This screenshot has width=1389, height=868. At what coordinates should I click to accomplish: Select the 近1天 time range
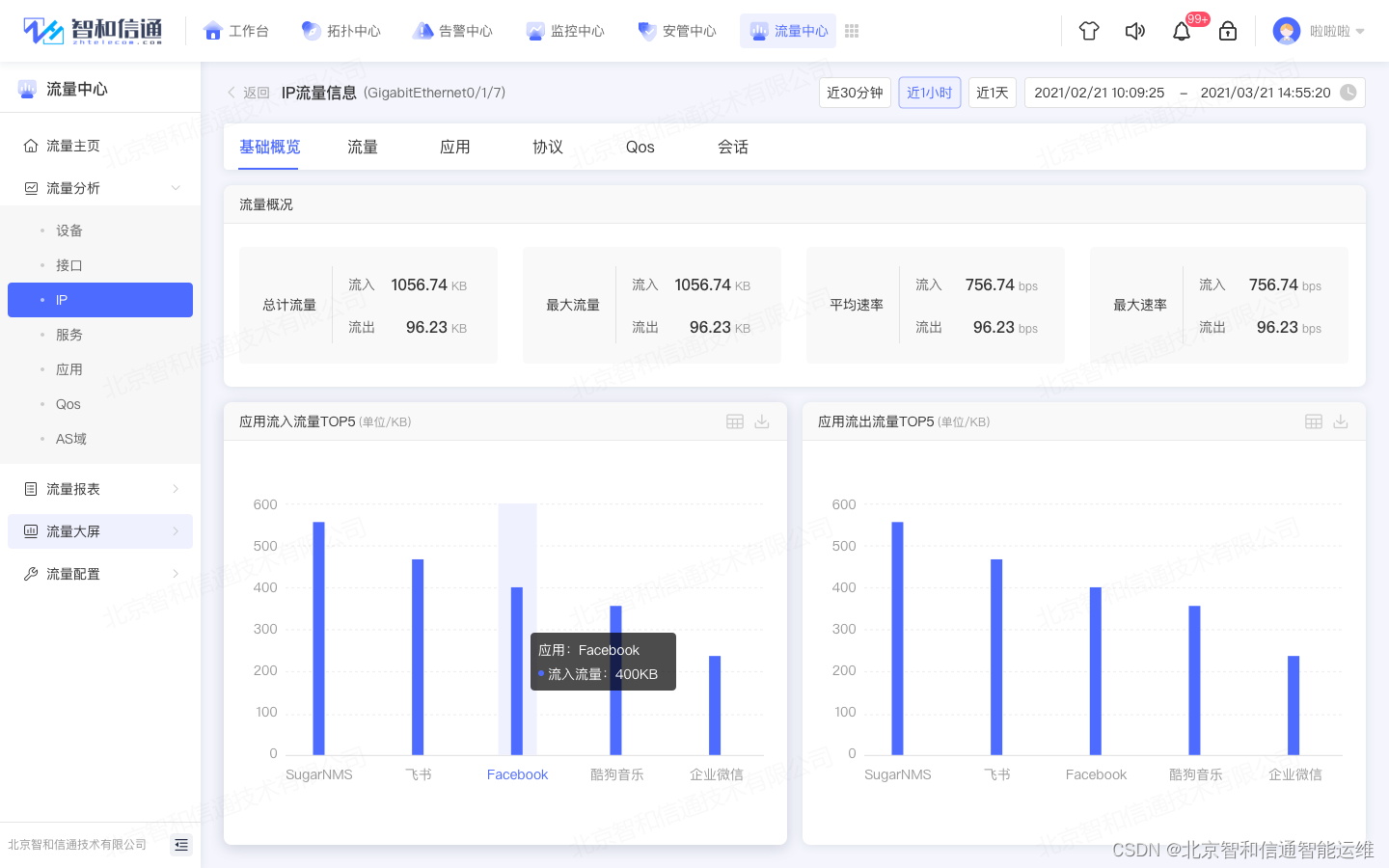point(993,93)
